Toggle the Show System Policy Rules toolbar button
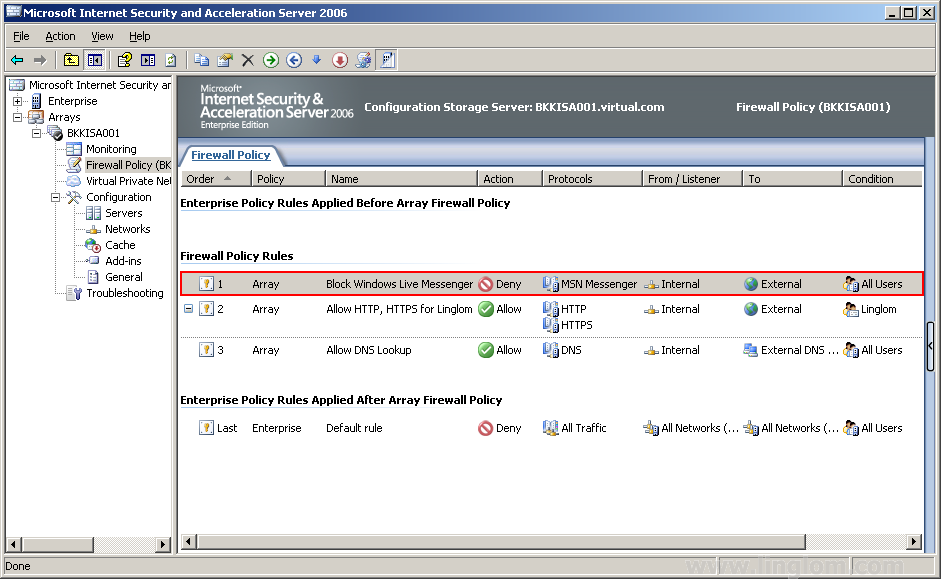This screenshot has height=579, width=941. coord(388,60)
